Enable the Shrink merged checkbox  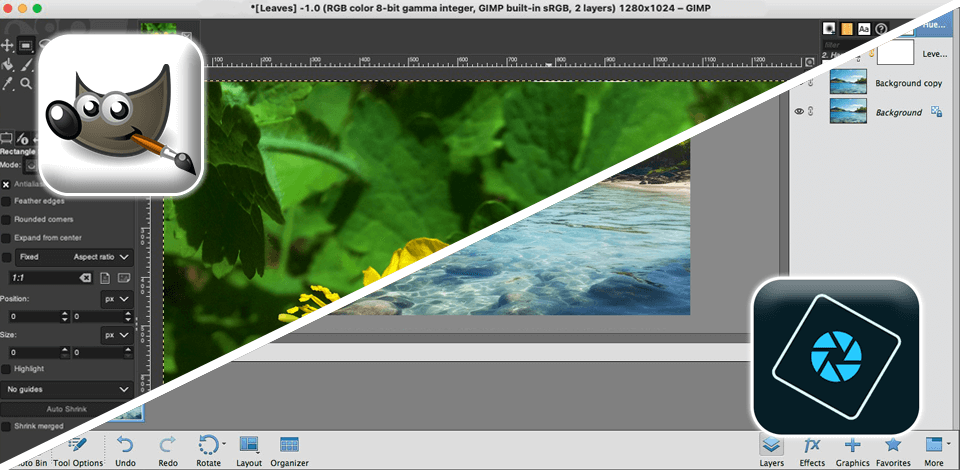[6, 426]
